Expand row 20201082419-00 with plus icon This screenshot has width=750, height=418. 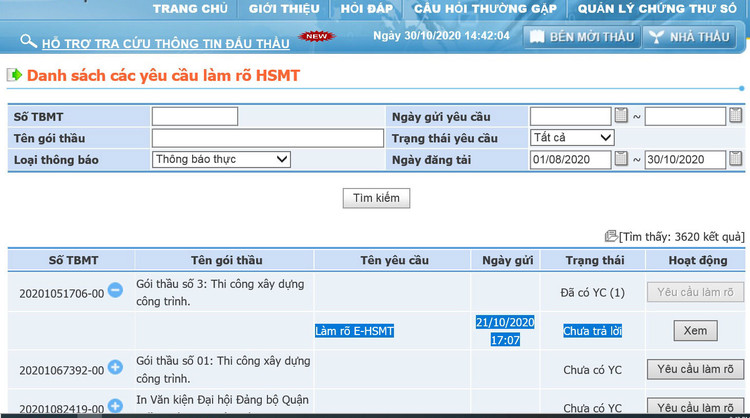(115, 406)
